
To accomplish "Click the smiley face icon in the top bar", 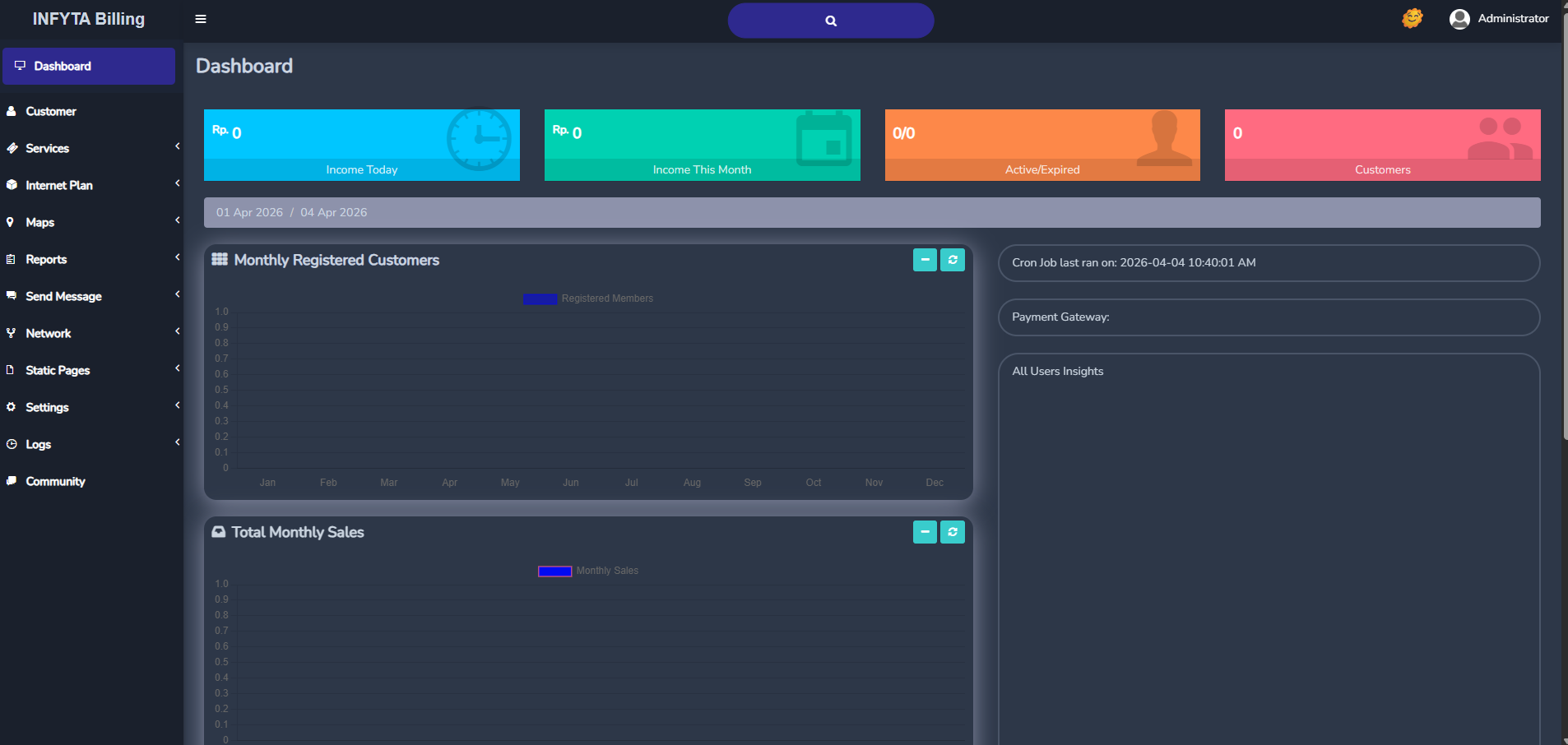I will pyautogui.click(x=1412, y=18).
